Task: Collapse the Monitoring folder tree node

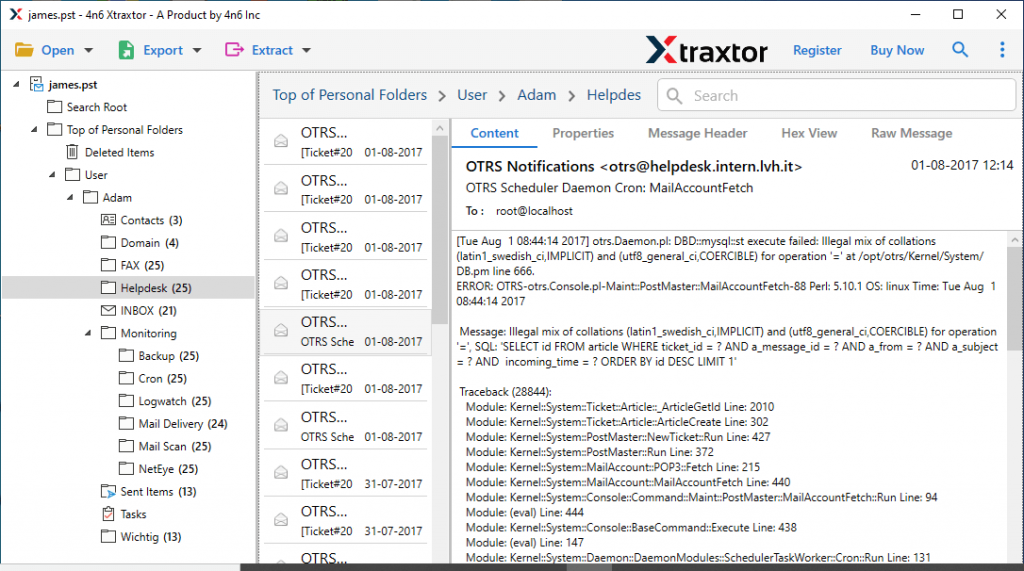Action: pos(88,333)
